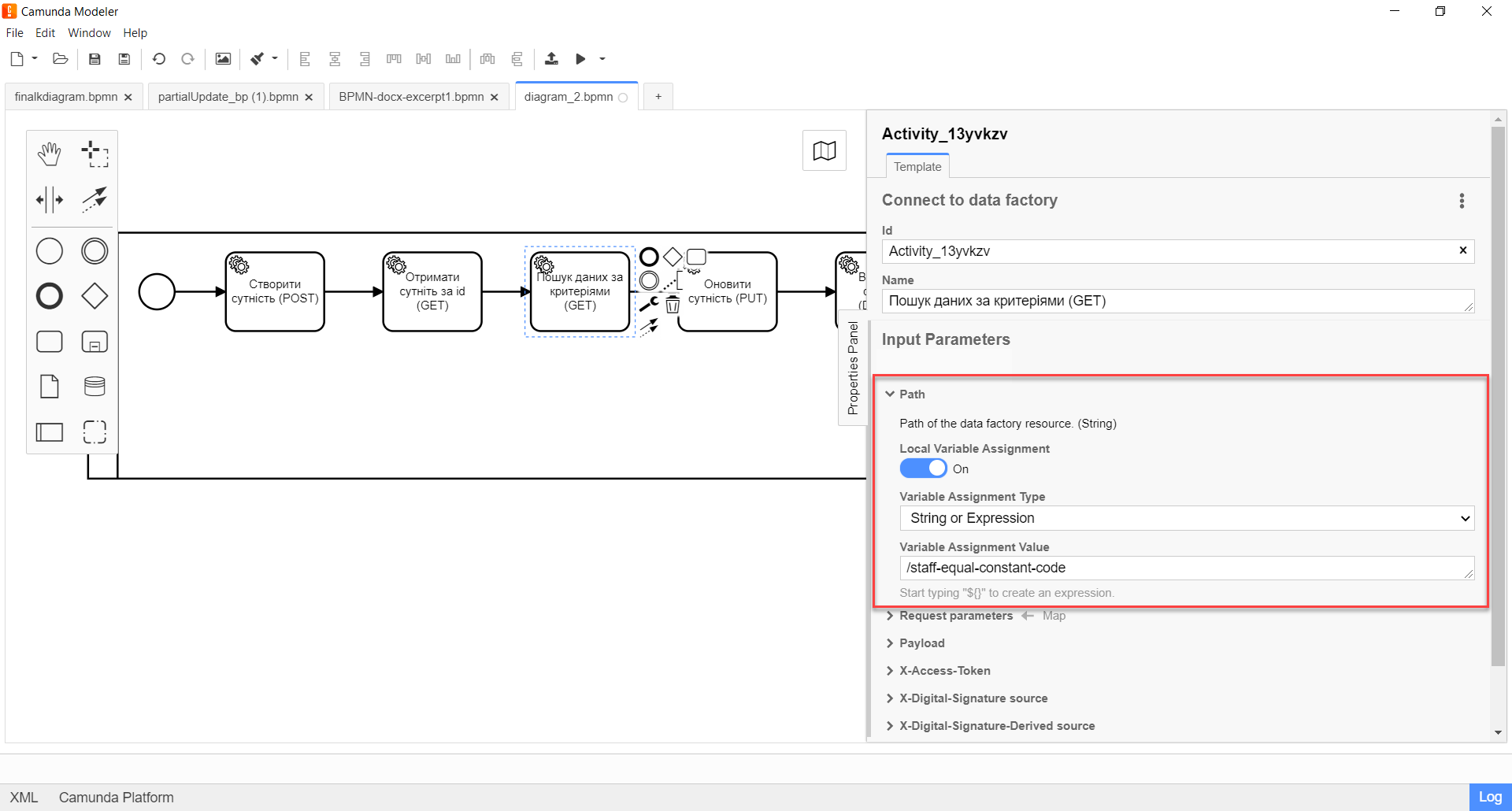Append end event from context pad
This screenshot has height=811, width=1512.
point(649,257)
